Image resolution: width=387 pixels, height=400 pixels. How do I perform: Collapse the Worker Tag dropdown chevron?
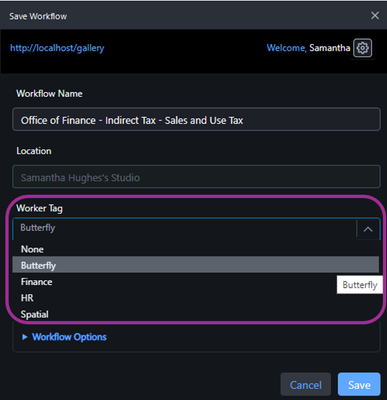tap(368, 229)
